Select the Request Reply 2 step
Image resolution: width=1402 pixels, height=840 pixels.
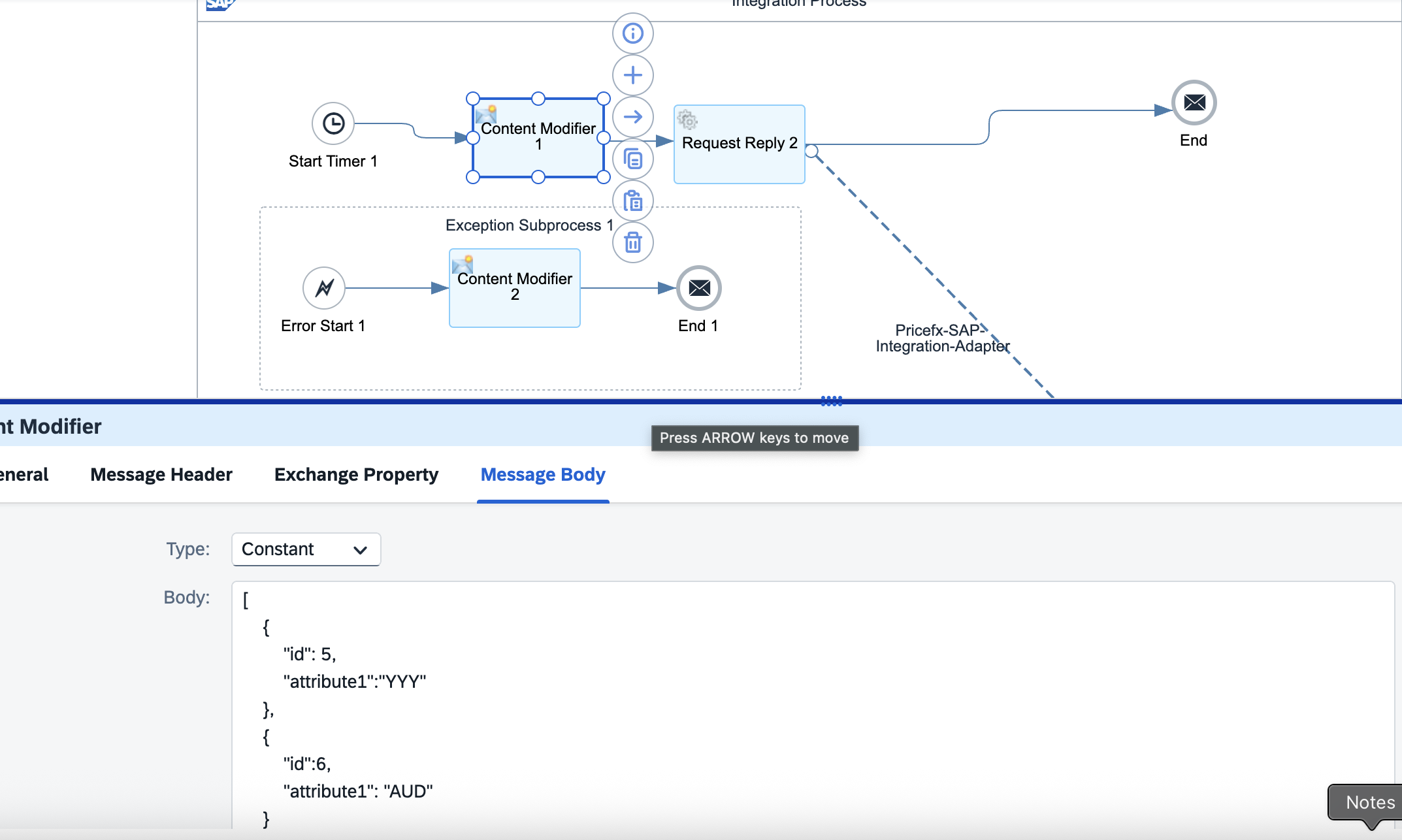pyautogui.click(x=740, y=144)
